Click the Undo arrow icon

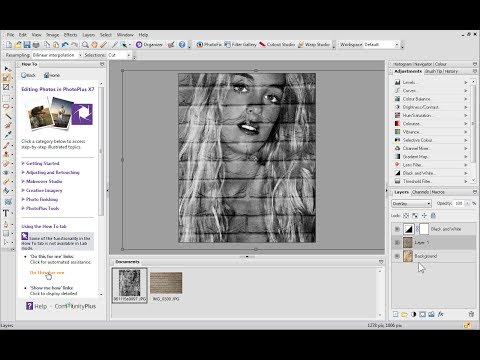65,45
